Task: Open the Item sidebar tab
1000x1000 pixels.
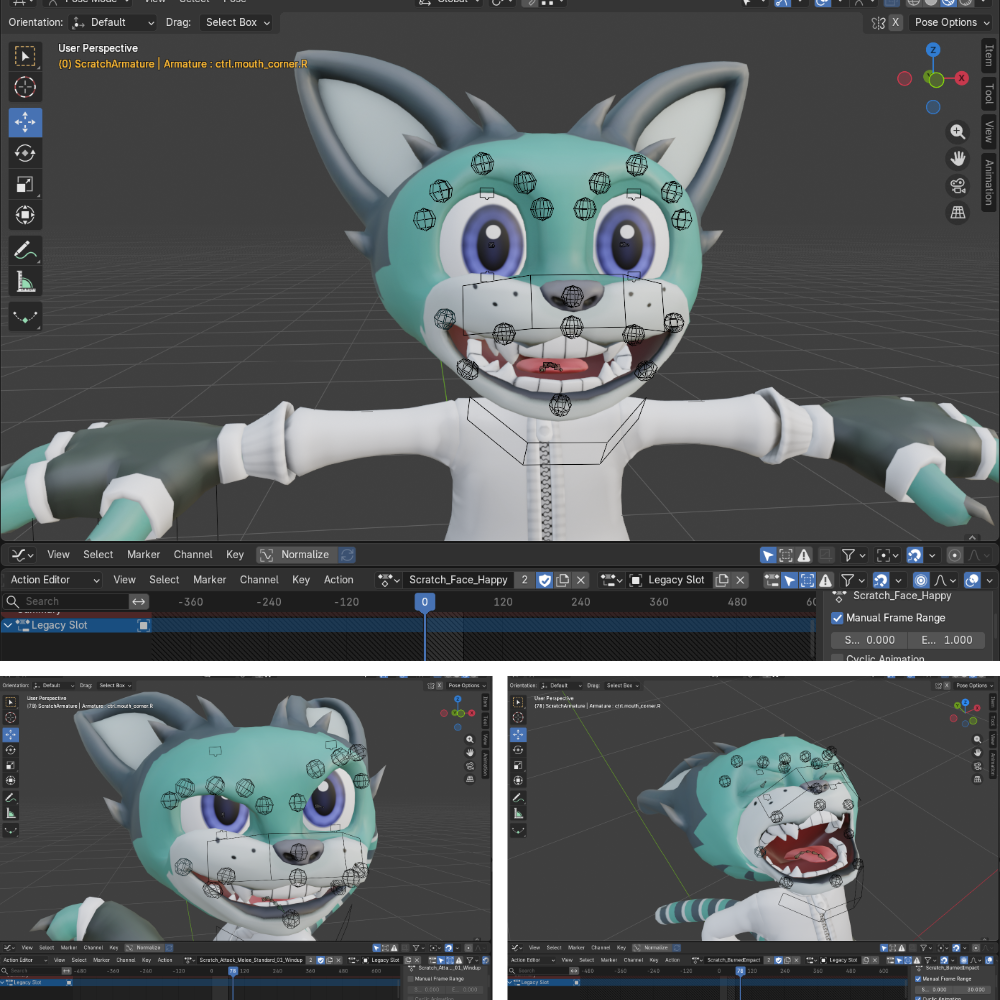Action: 989,55
